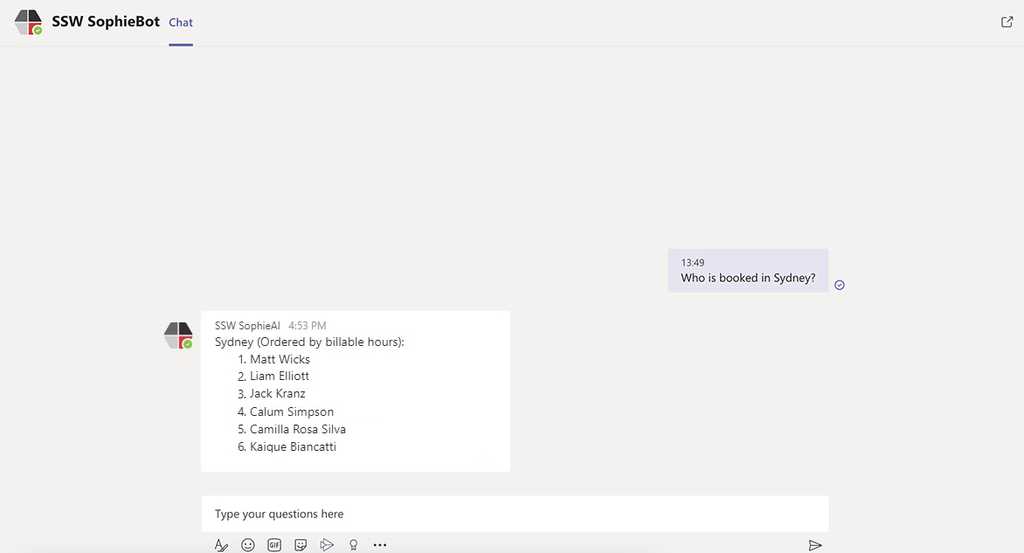Pop out the chat window

(1007, 22)
